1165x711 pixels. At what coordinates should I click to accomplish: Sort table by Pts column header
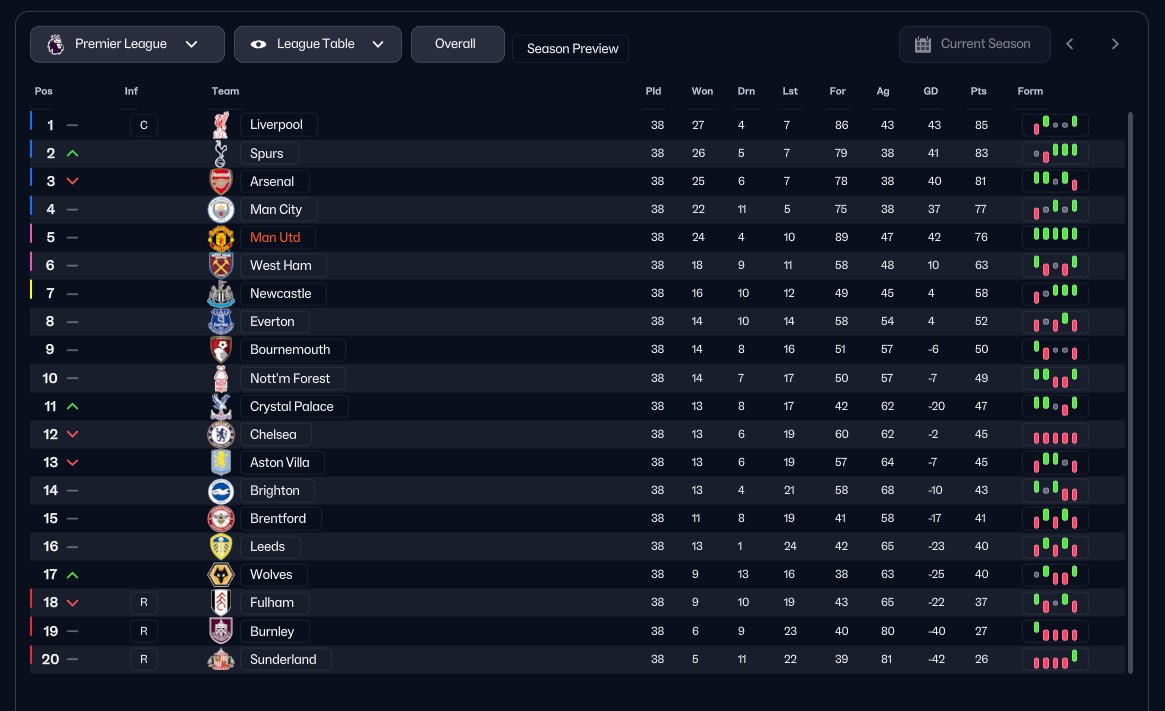coord(978,91)
